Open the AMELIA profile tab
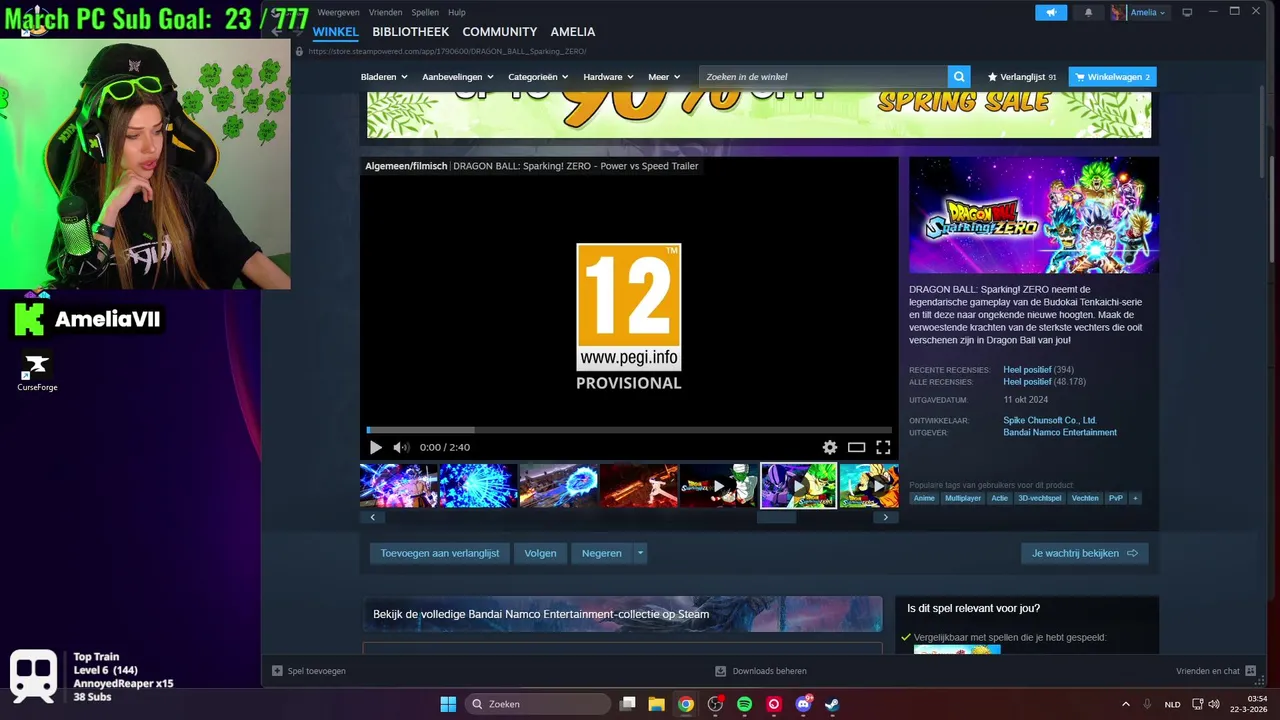The width and height of the screenshot is (1280, 720). coord(573,32)
